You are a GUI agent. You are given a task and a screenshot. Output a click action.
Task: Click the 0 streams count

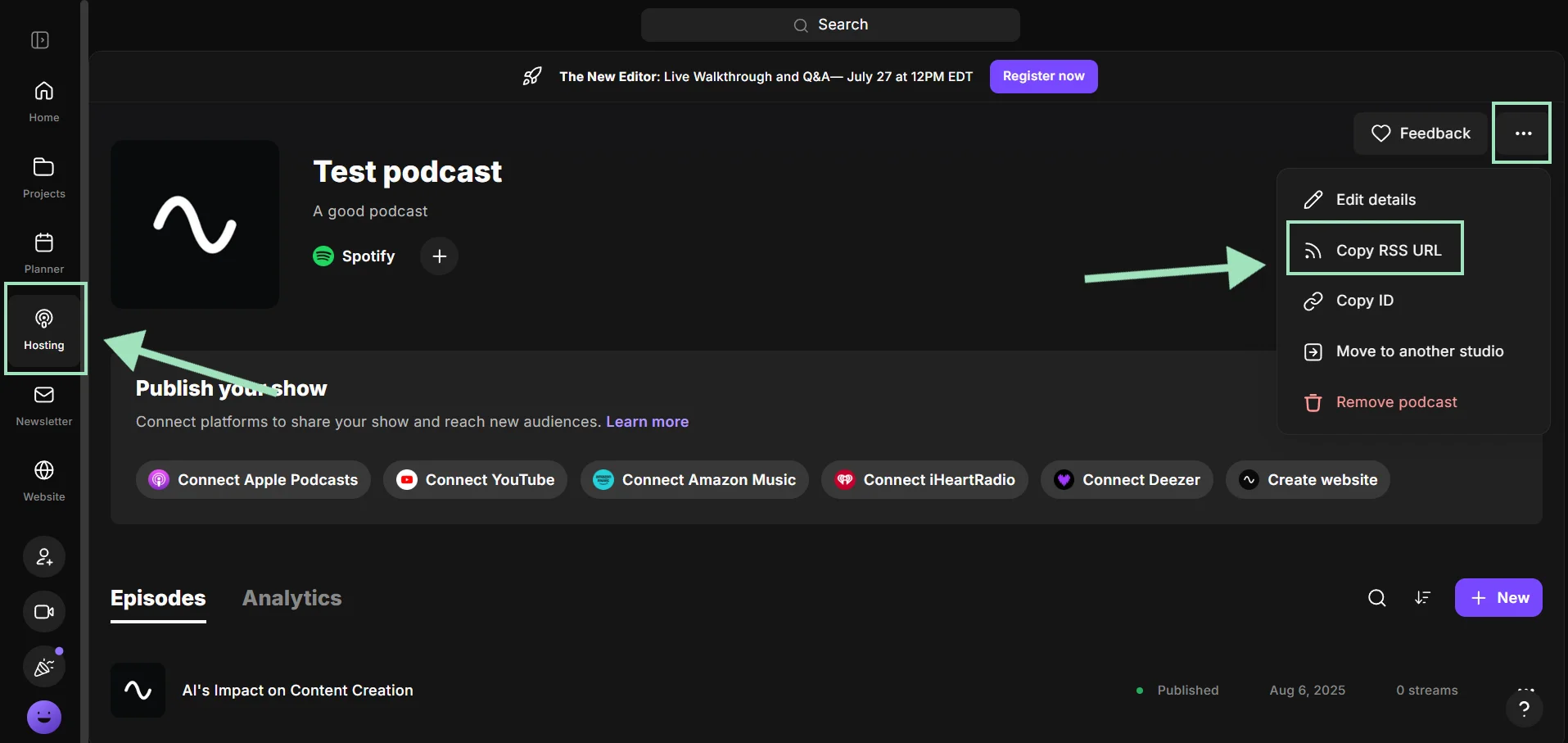(x=1427, y=691)
